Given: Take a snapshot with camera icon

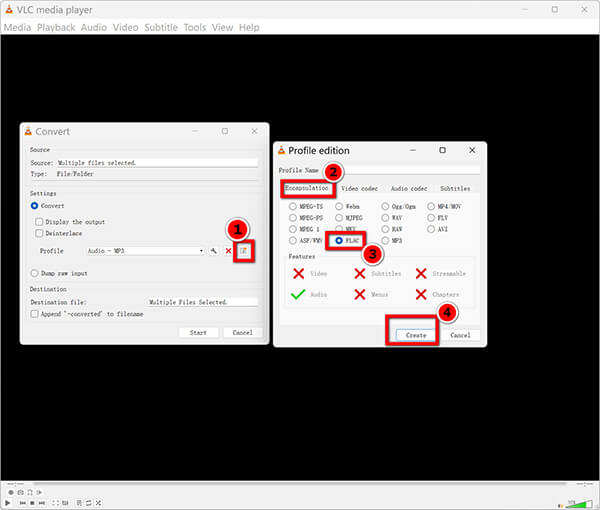Looking at the screenshot, I should click(x=21, y=492).
